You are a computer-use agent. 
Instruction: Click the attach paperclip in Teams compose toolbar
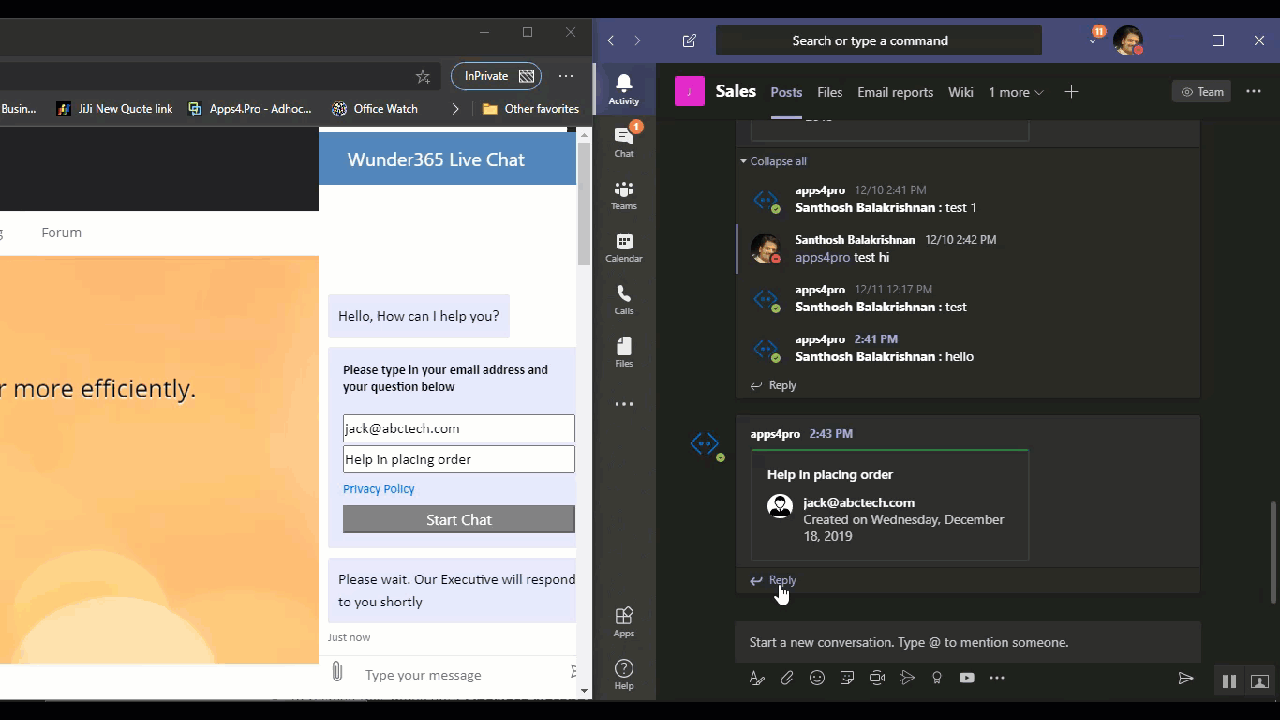[787, 678]
